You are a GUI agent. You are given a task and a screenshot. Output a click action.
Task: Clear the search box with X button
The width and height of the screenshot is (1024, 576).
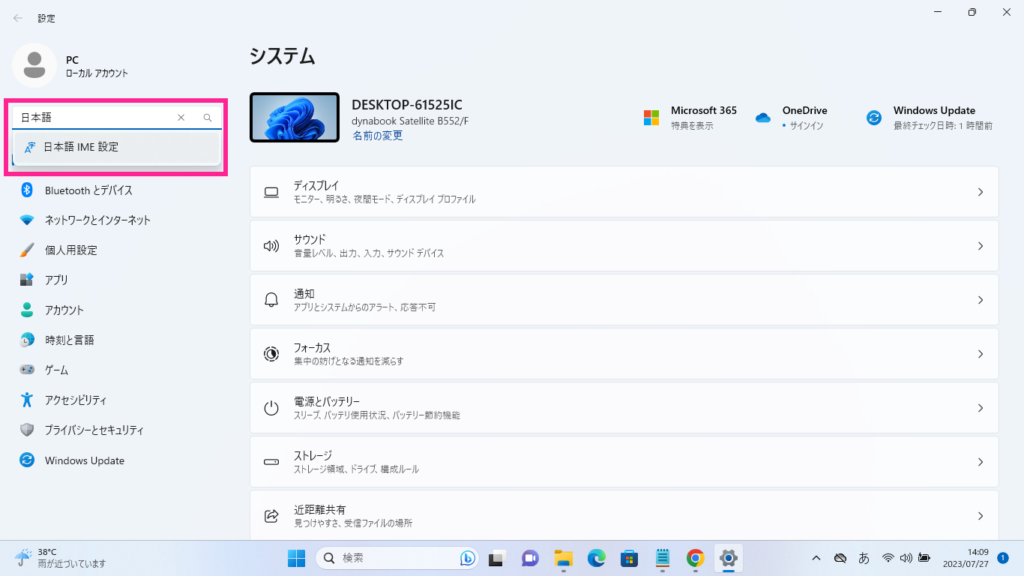(181, 118)
